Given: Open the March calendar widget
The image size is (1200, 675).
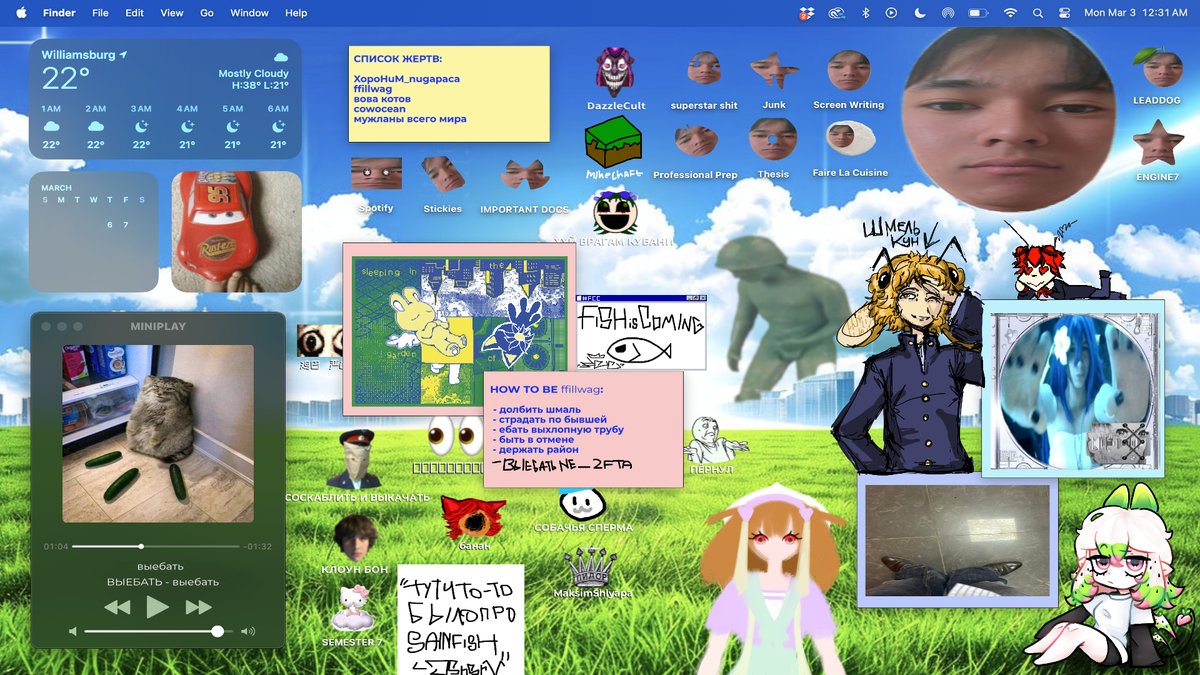Looking at the screenshot, I should click(94, 232).
